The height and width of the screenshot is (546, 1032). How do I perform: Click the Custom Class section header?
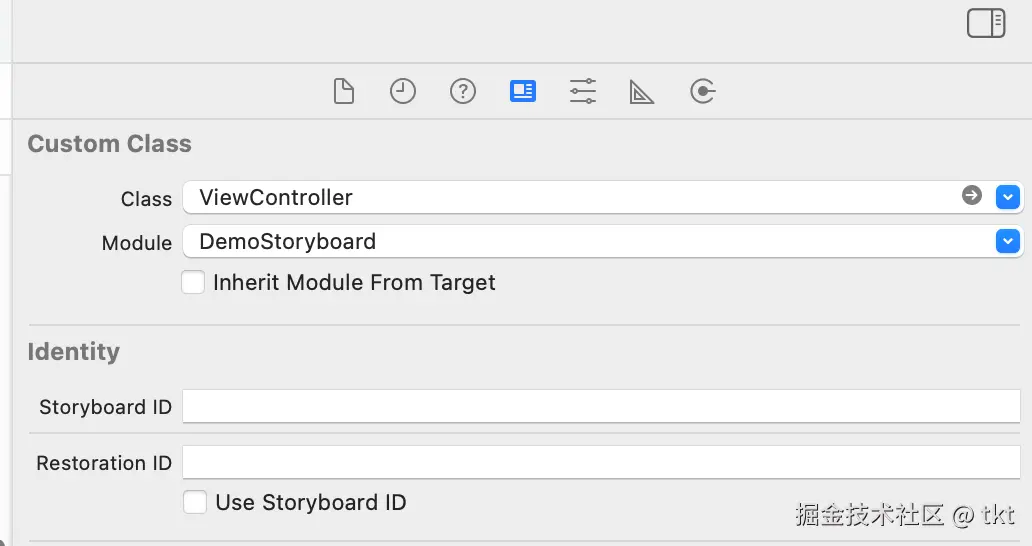109,144
